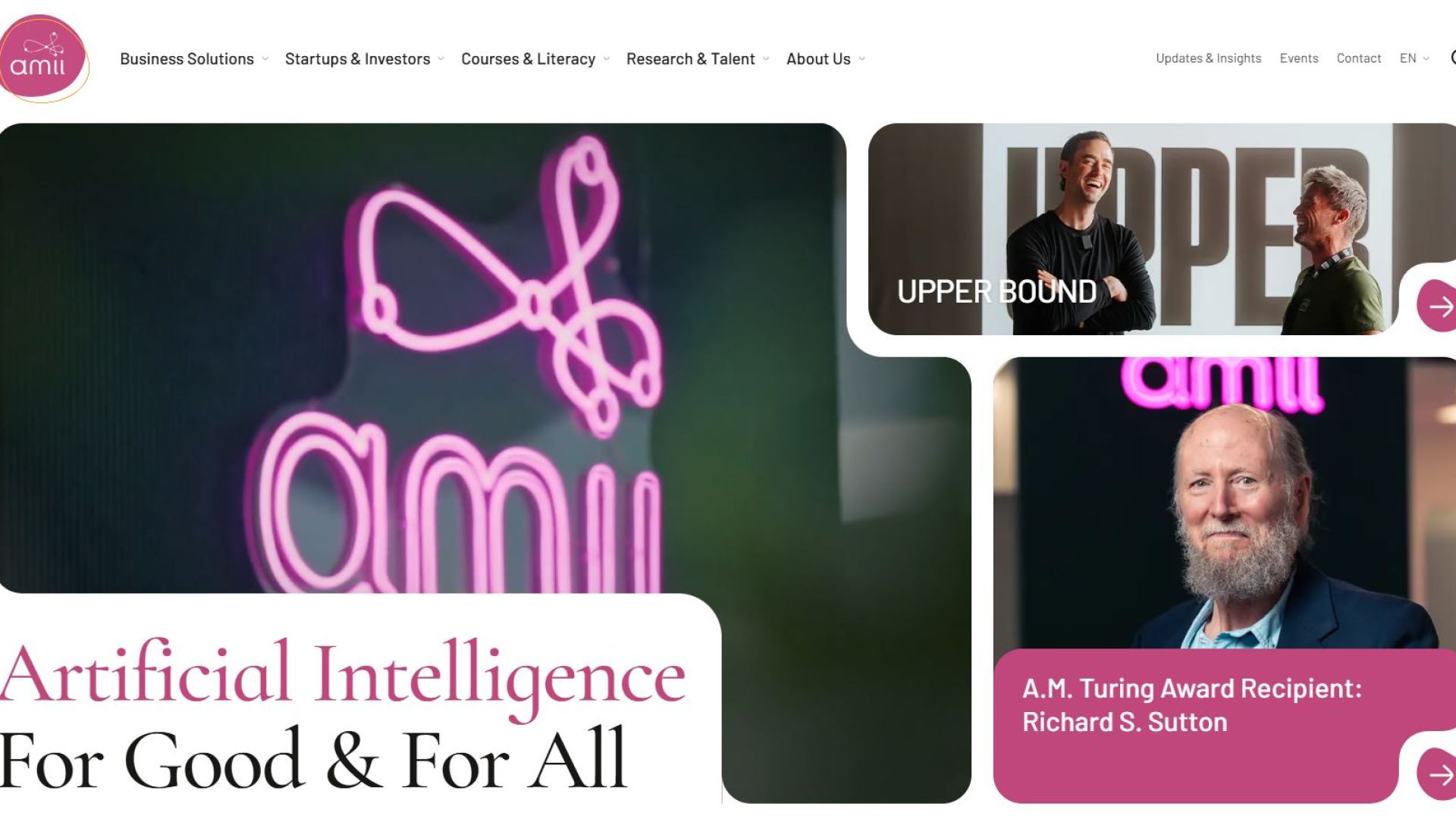Click the A.M. Turing Award Recipient headline
Image resolution: width=1456 pixels, height=819 pixels.
(x=1191, y=705)
